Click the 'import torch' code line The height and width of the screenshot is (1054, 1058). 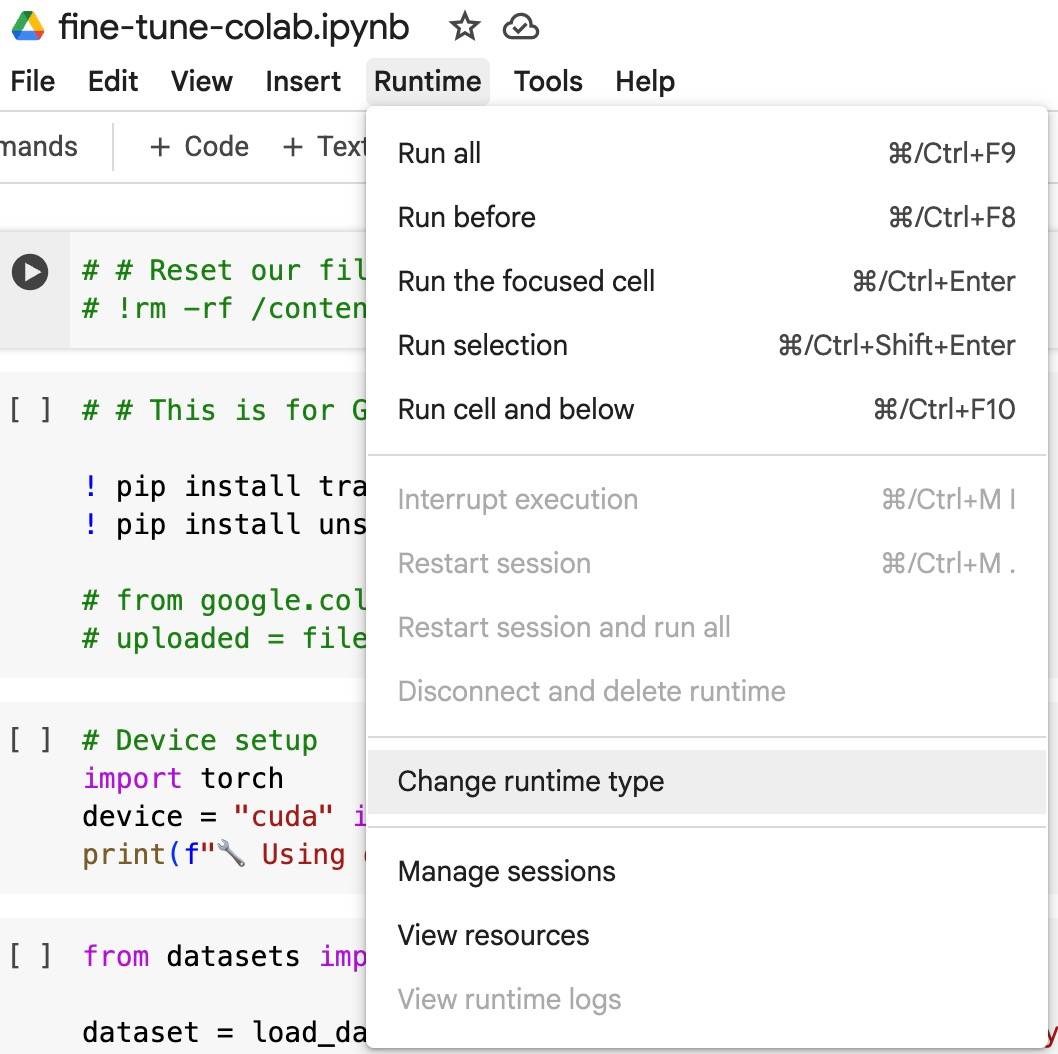(183, 778)
